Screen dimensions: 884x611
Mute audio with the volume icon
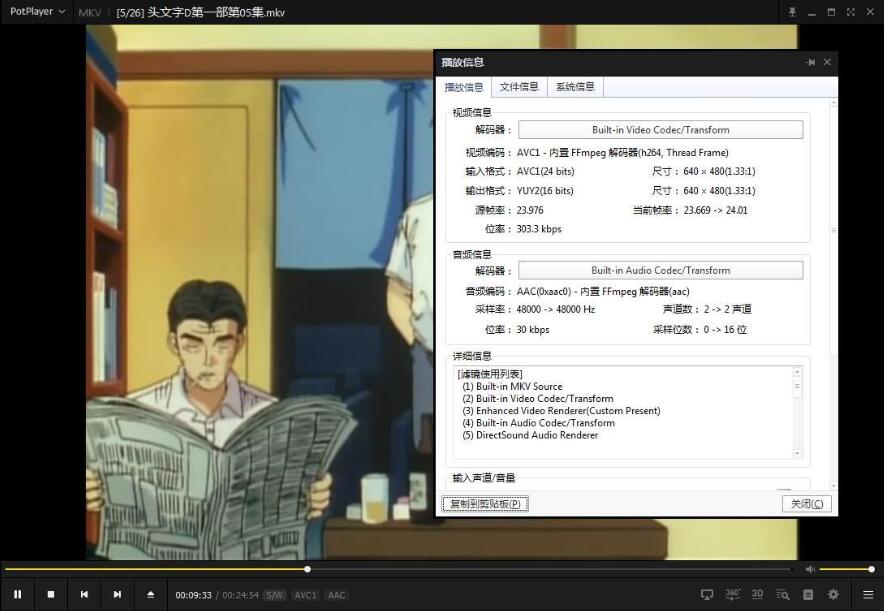[x=810, y=570]
